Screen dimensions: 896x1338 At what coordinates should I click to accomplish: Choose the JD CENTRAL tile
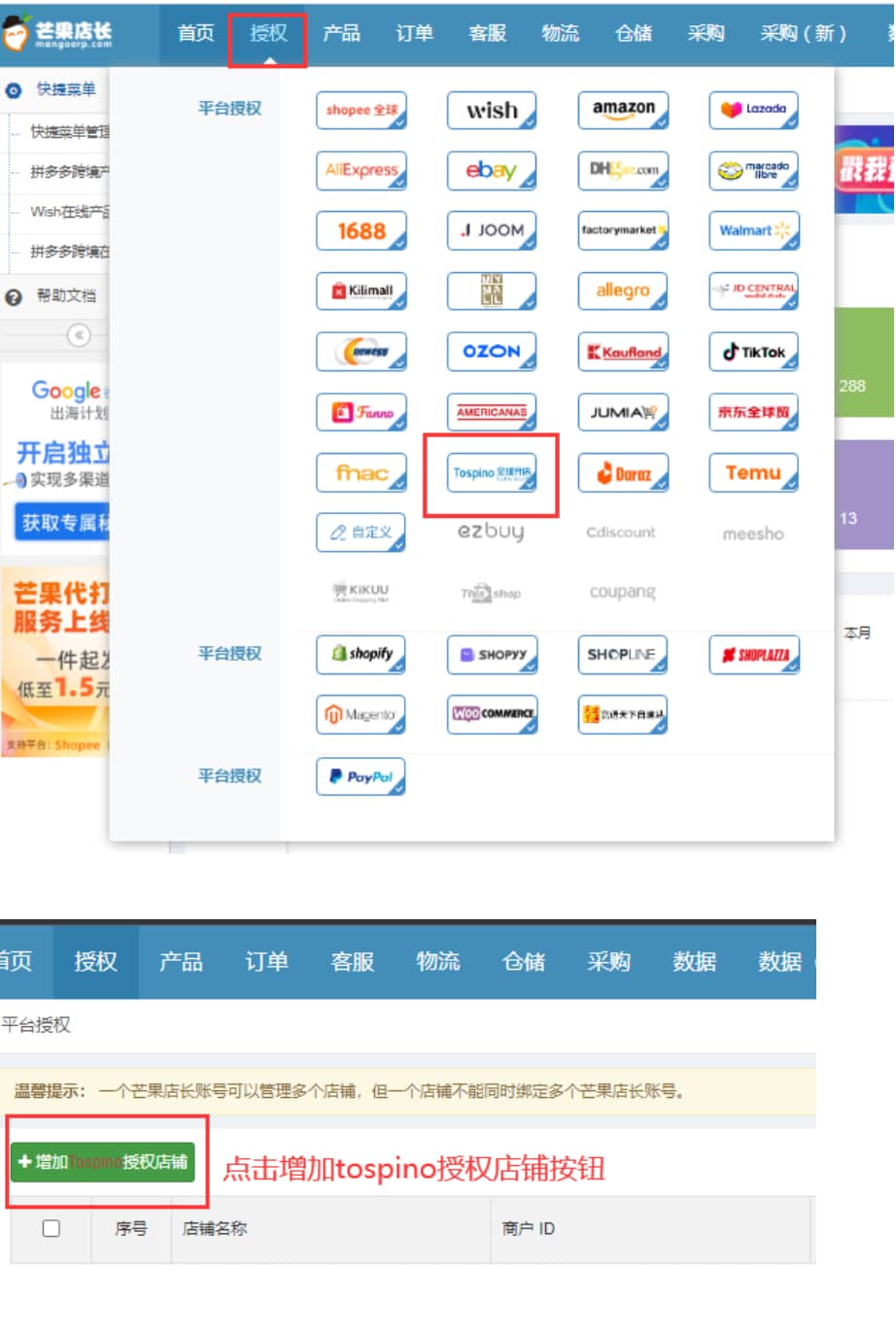(x=754, y=291)
